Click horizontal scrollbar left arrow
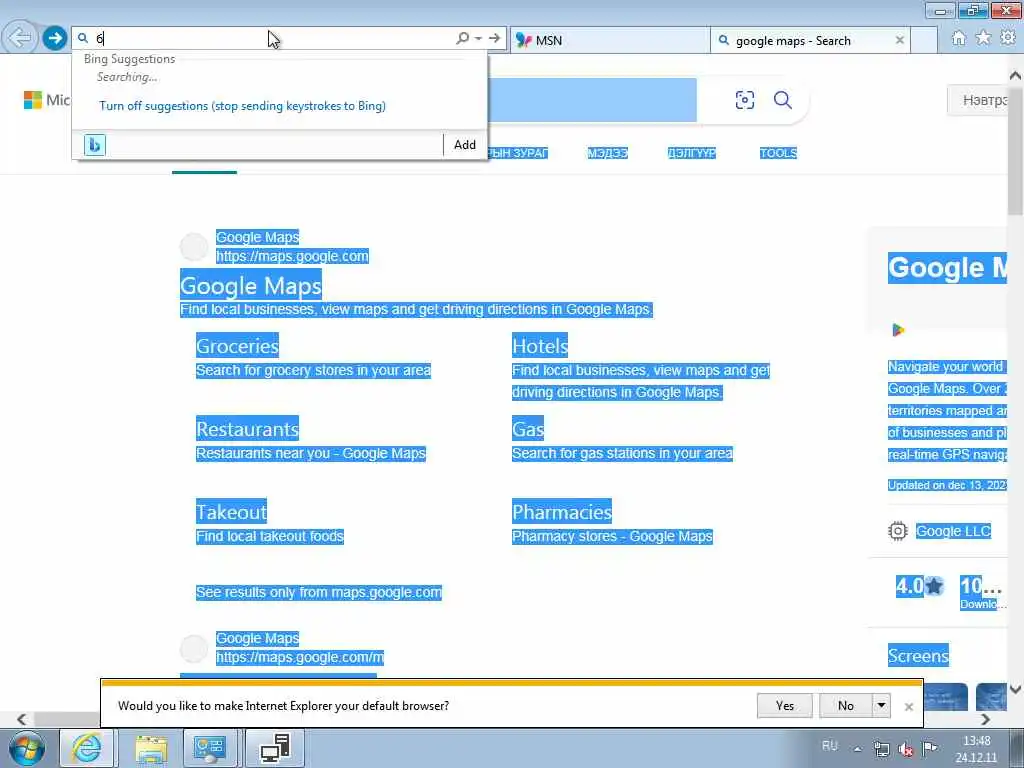 22,719
